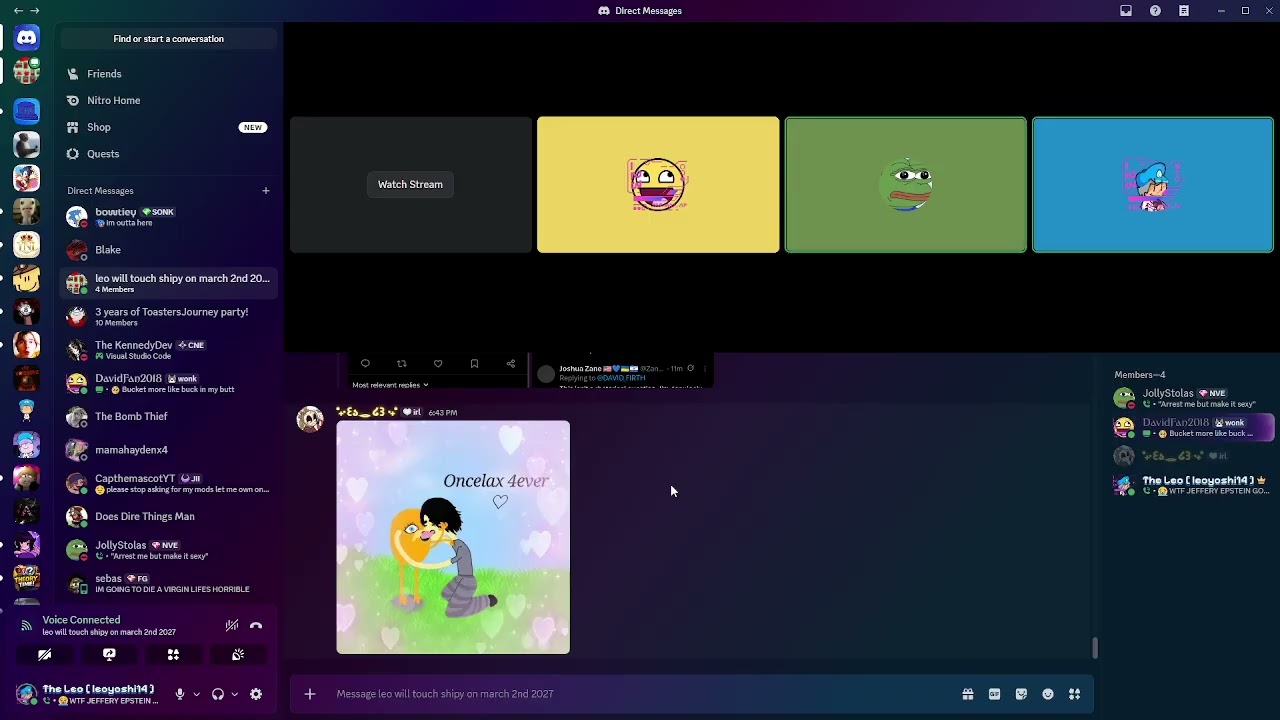Image resolution: width=1280 pixels, height=720 pixels.
Task: Click chat scrollbar thumb
Action: (1095, 648)
